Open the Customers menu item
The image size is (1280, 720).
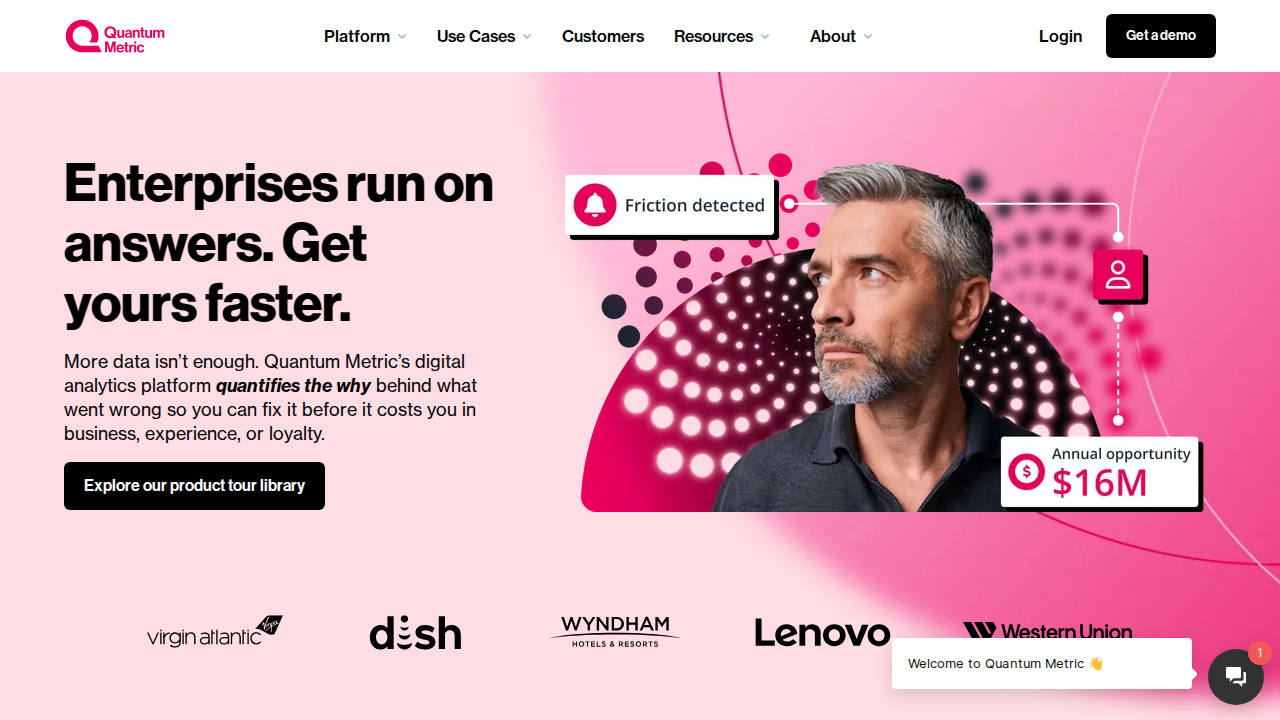603,36
